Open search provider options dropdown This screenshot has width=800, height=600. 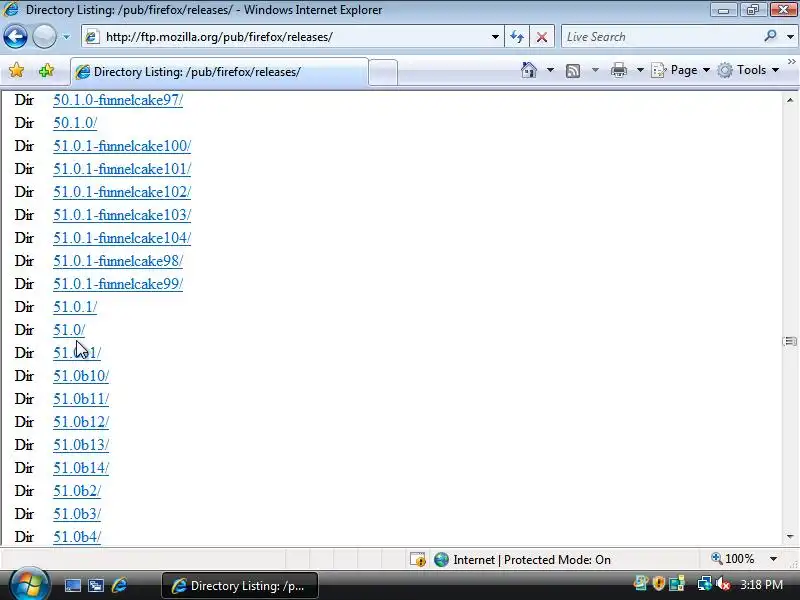point(790,37)
